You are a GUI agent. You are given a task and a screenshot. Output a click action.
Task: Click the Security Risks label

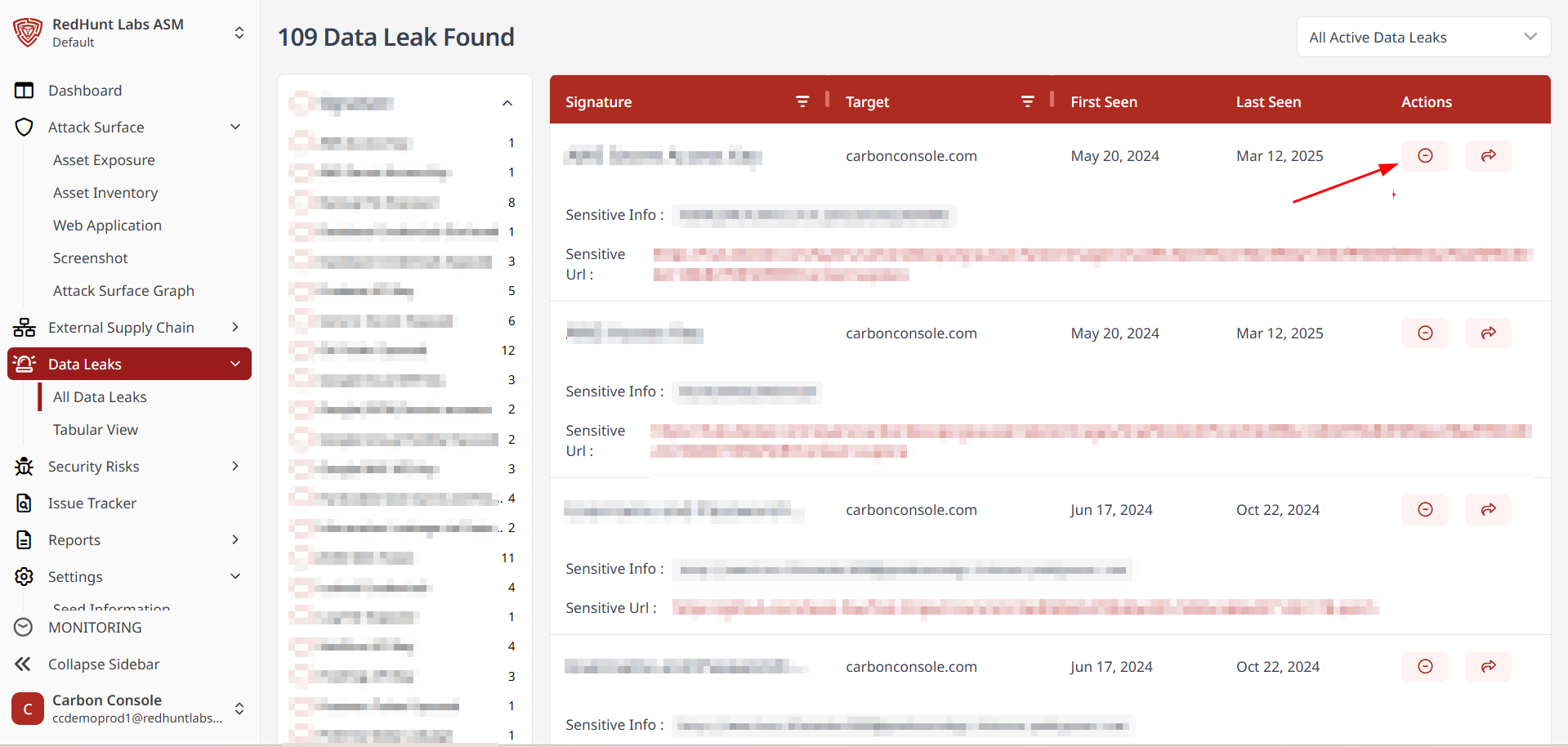94,467
